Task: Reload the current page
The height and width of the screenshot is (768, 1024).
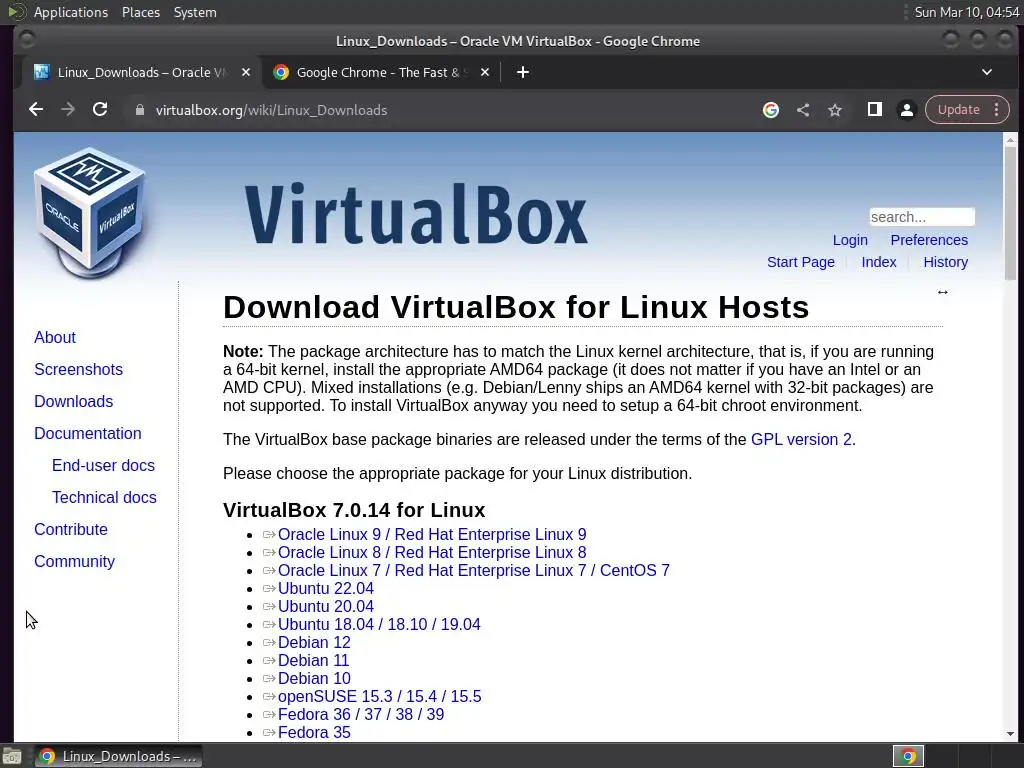Action: click(x=100, y=110)
